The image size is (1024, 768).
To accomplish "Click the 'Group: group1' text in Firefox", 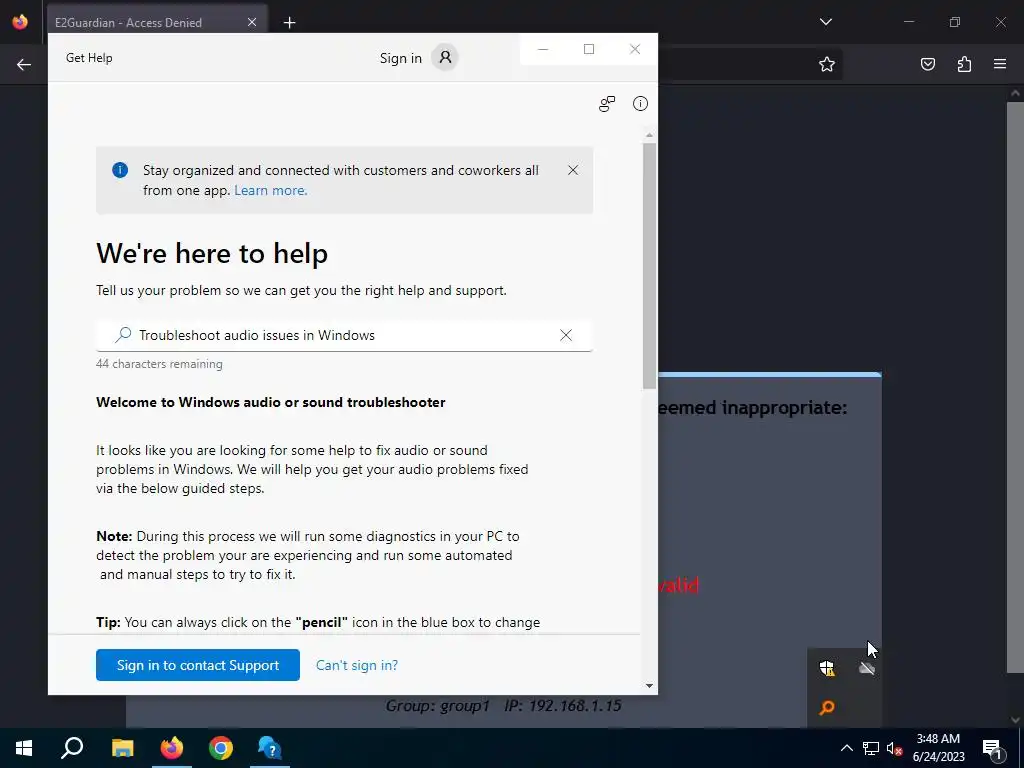I will coord(437,705).
